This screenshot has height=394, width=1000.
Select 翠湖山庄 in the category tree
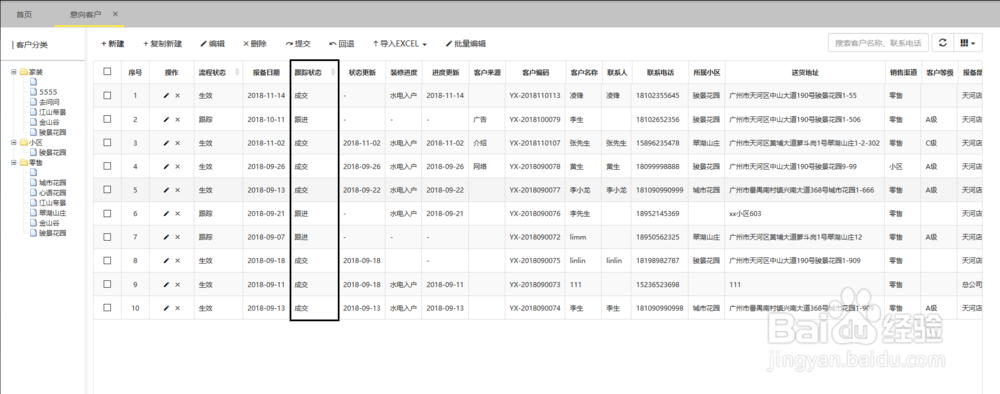pyautogui.click(x=53, y=213)
